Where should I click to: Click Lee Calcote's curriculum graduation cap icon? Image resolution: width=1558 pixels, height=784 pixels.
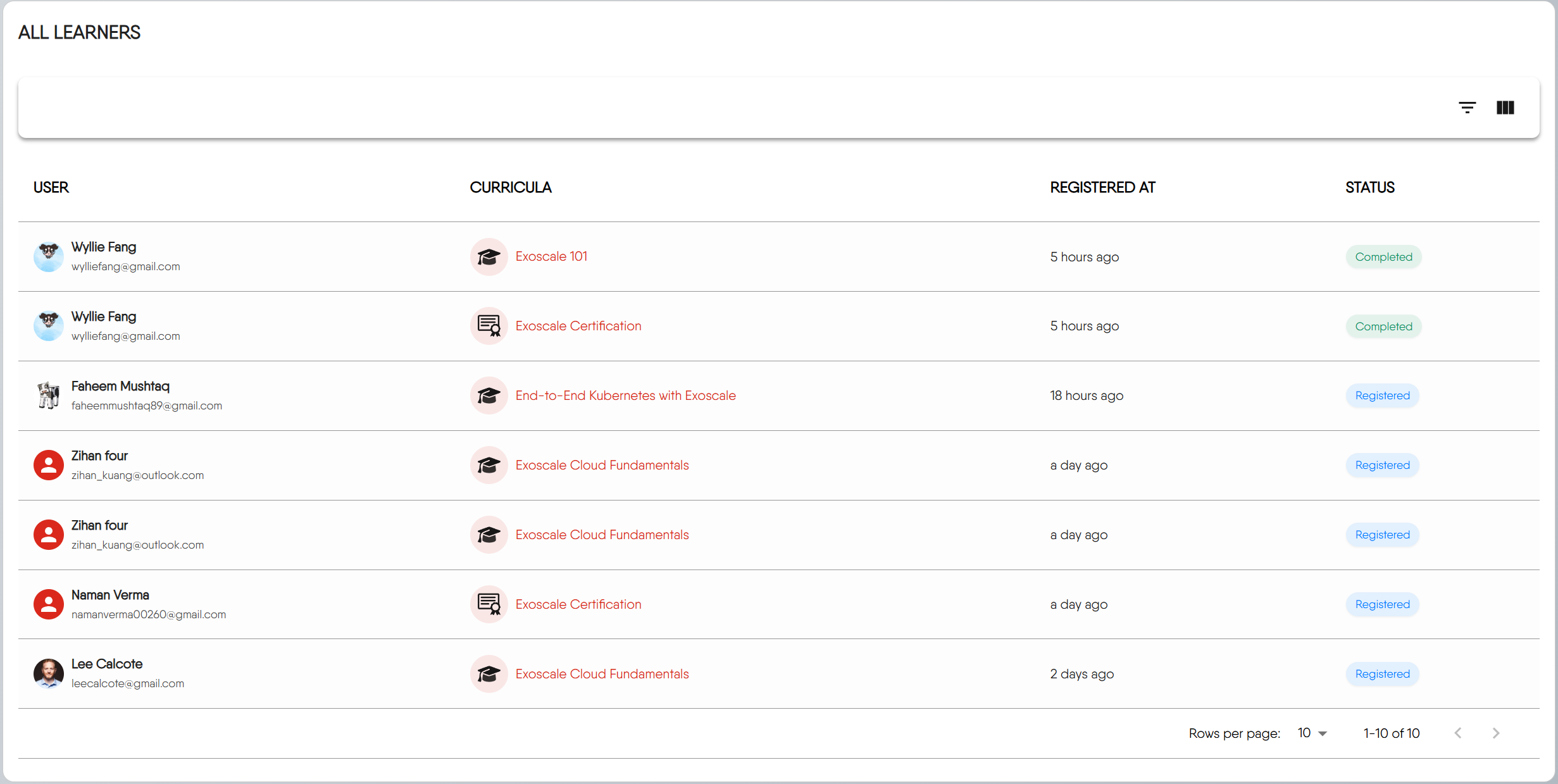489,674
